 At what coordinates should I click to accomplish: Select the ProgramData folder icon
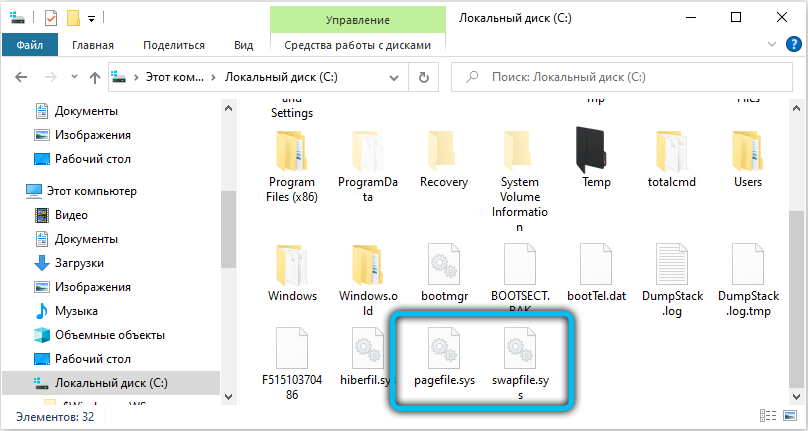tap(367, 151)
